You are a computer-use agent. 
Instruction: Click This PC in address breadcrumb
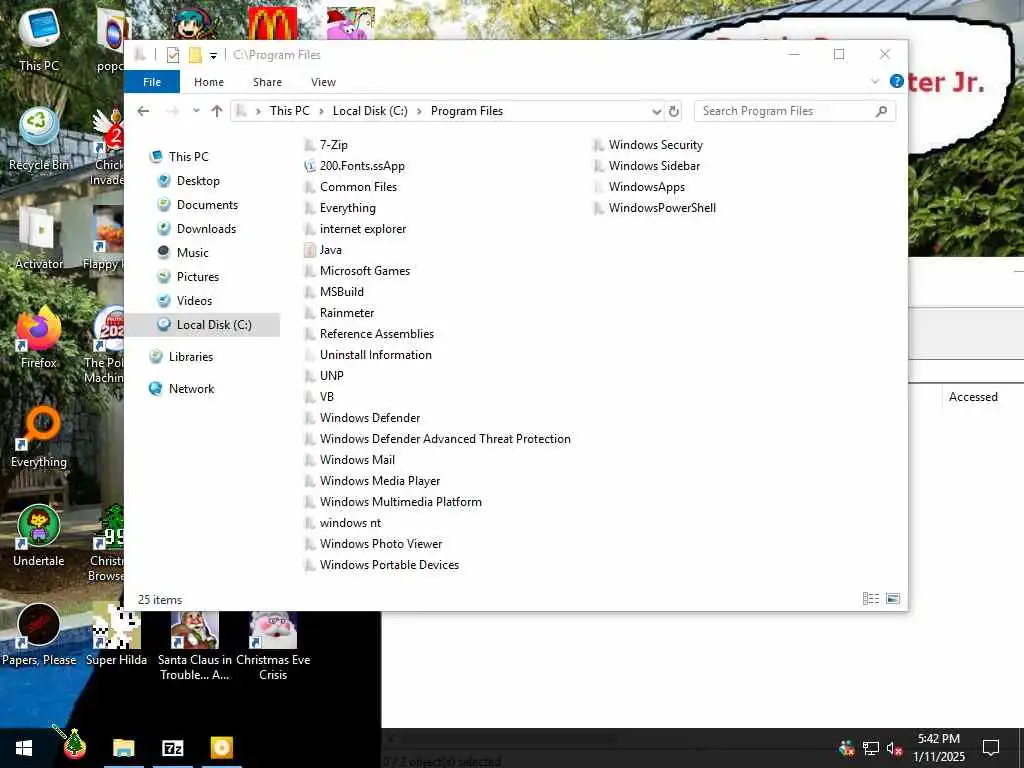click(x=289, y=111)
